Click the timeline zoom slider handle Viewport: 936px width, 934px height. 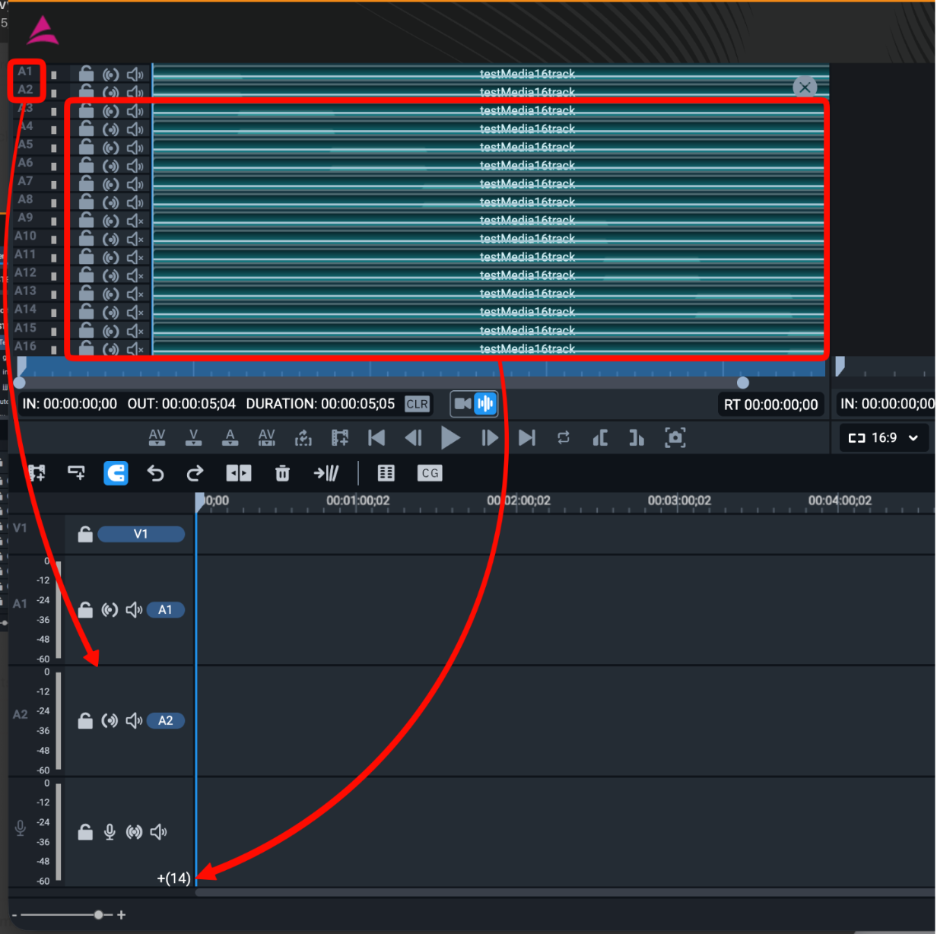click(x=99, y=915)
